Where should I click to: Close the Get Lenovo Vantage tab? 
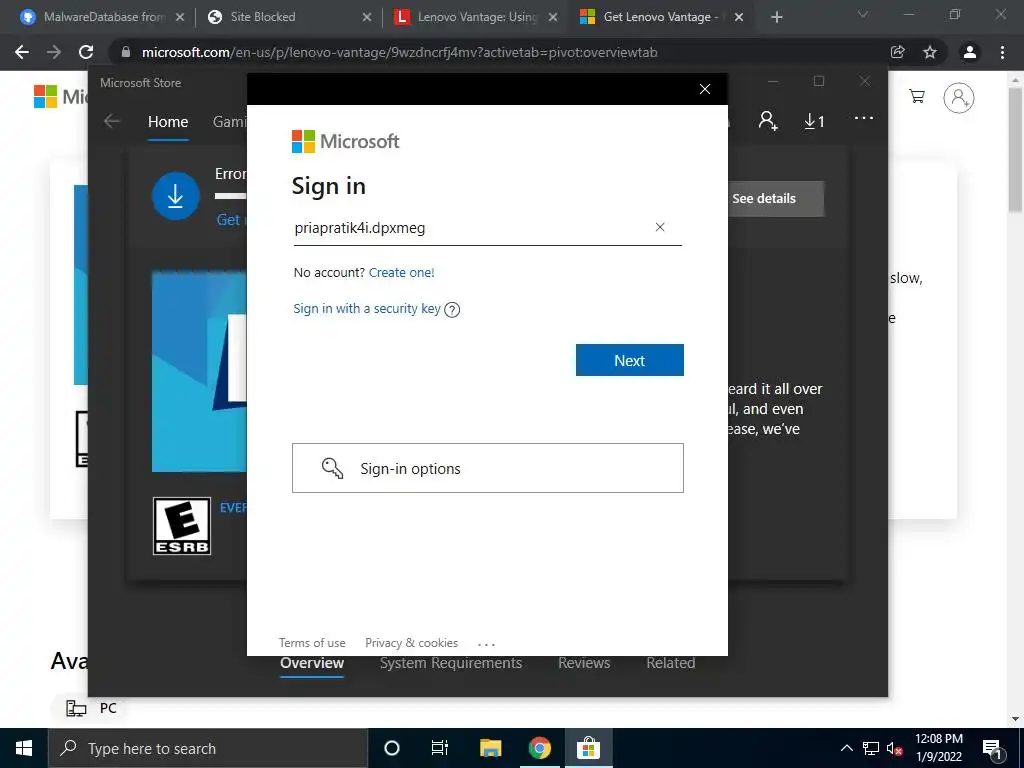(x=739, y=17)
